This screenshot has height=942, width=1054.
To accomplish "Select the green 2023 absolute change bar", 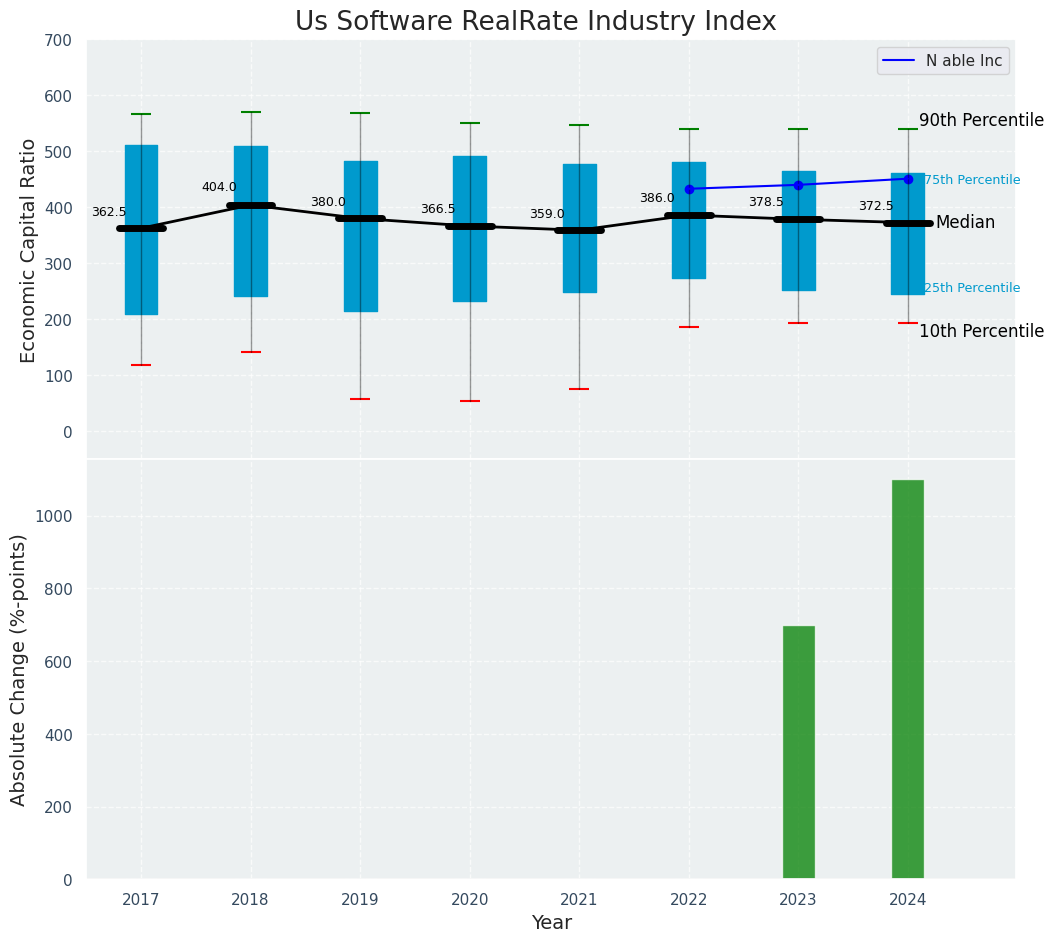I will click(x=799, y=752).
